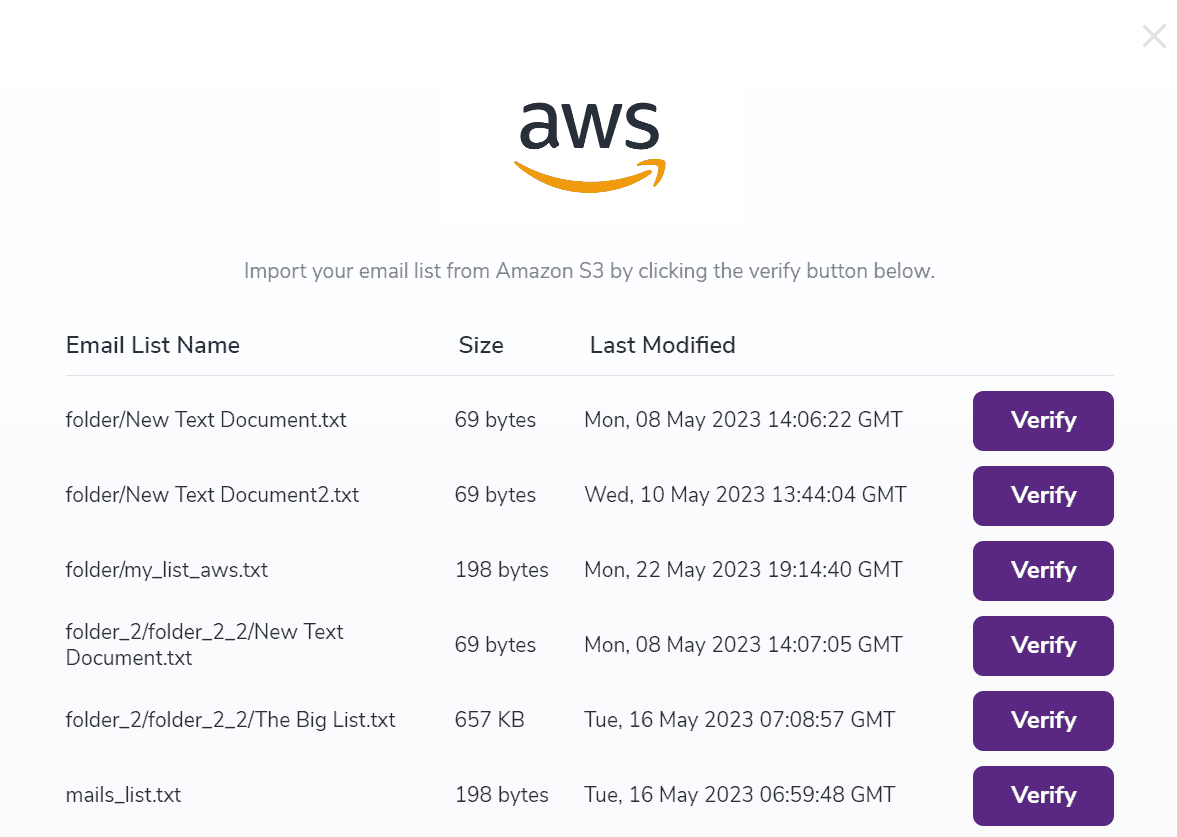Click the timestamp for mails_list.txt

coord(739,794)
